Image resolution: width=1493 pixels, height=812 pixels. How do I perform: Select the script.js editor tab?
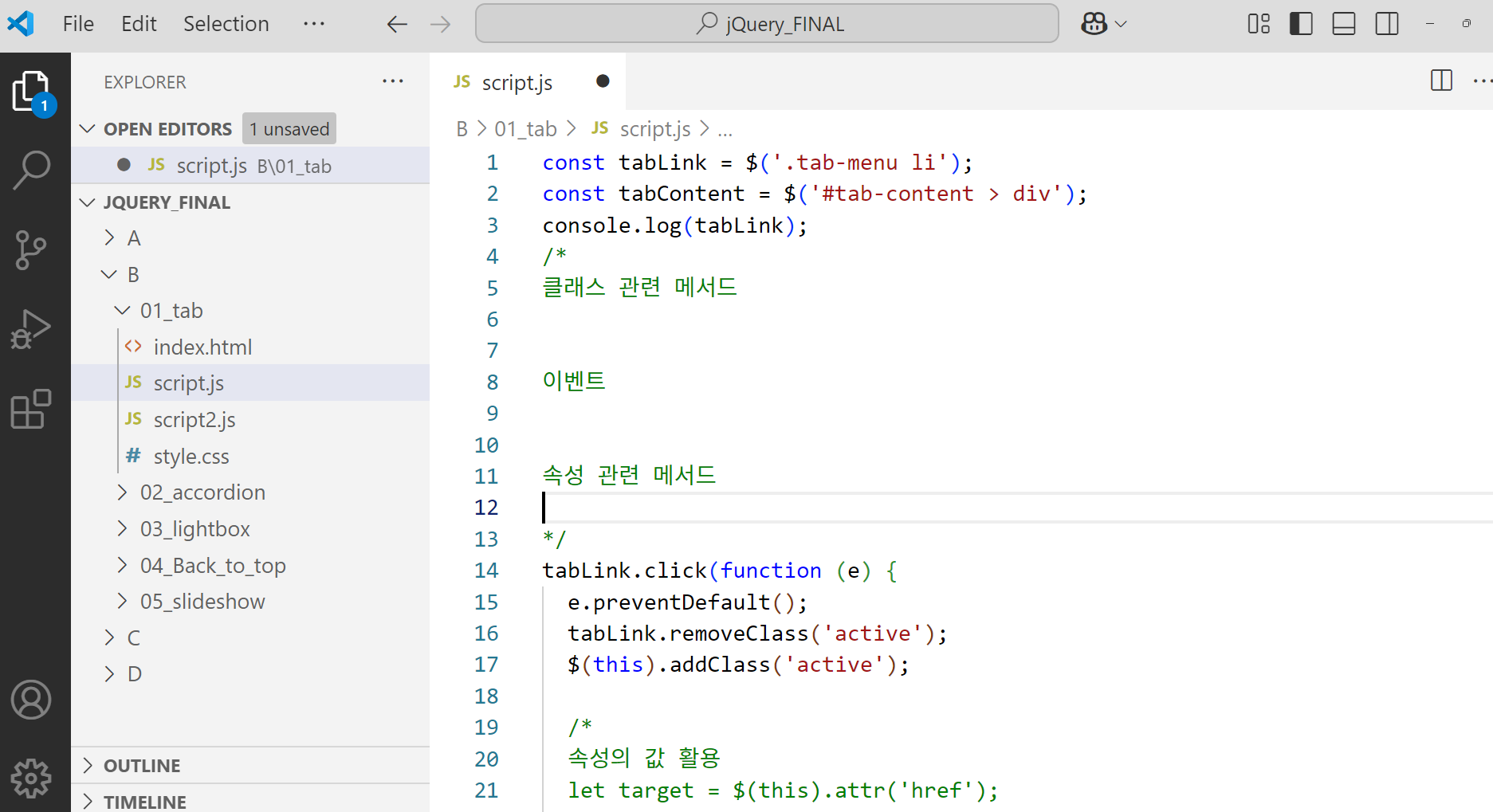point(517,81)
